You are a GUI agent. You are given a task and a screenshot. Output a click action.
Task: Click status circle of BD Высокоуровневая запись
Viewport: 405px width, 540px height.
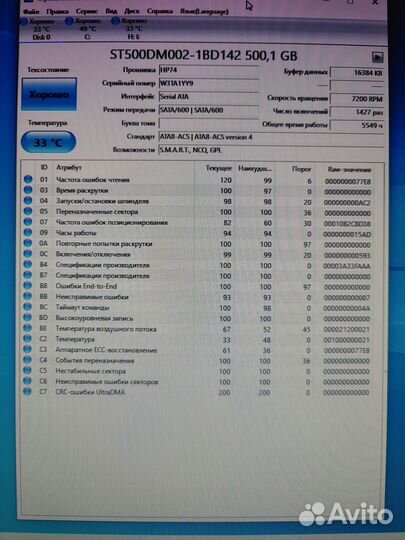coord(28,317)
